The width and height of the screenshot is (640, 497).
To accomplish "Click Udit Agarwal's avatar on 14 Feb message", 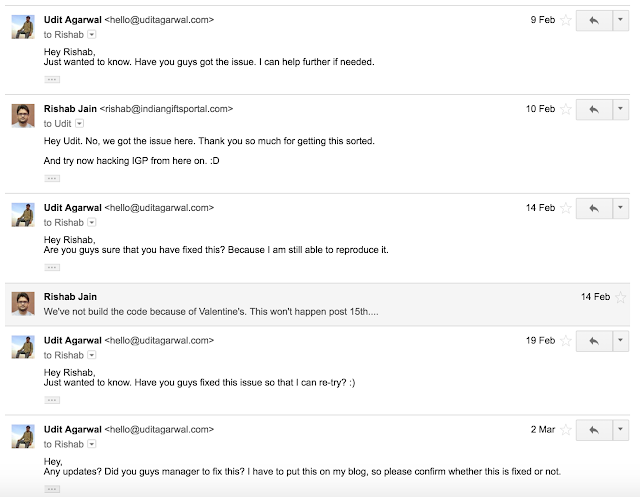I will point(24,214).
